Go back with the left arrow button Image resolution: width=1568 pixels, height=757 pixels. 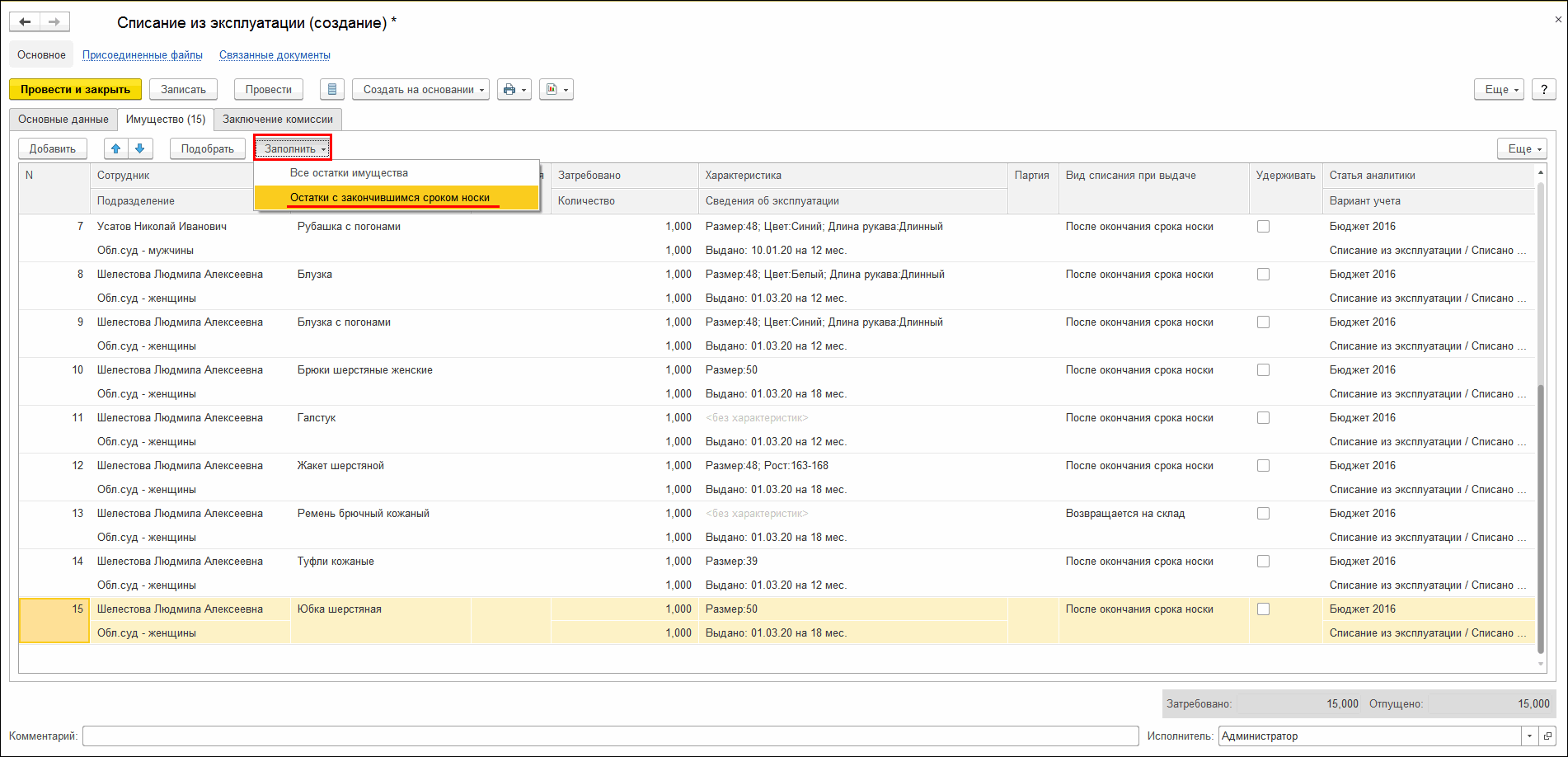[25, 22]
